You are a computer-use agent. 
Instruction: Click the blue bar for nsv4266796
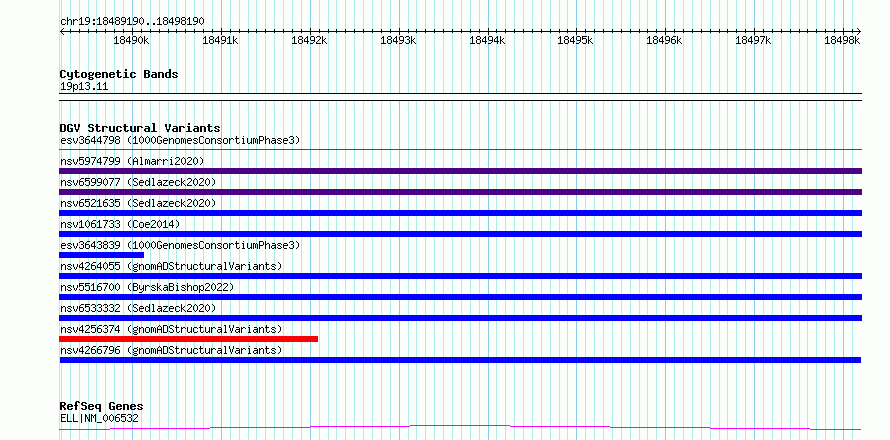(x=460, y=360)
